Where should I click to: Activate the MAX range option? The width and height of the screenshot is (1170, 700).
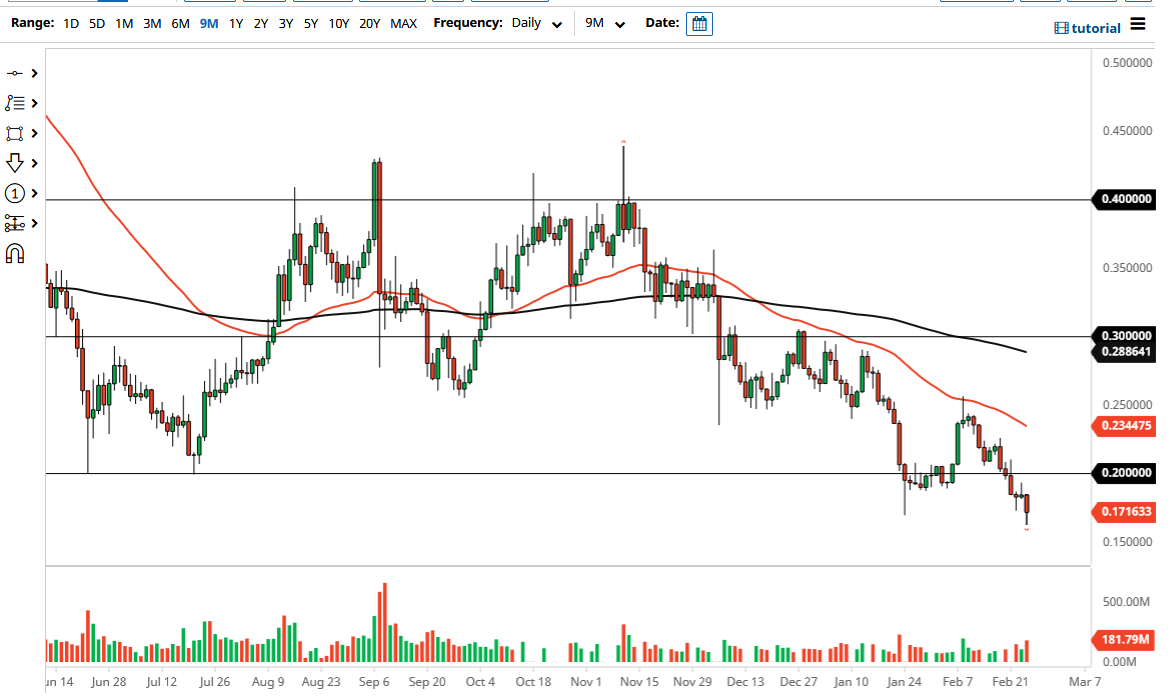coord(404,23)
